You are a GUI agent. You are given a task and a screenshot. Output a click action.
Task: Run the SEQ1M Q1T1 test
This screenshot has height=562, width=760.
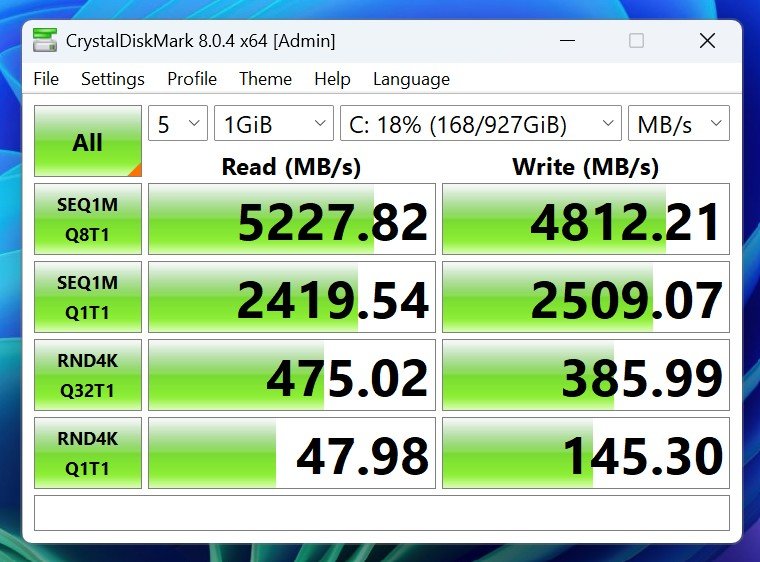point(88,297)
